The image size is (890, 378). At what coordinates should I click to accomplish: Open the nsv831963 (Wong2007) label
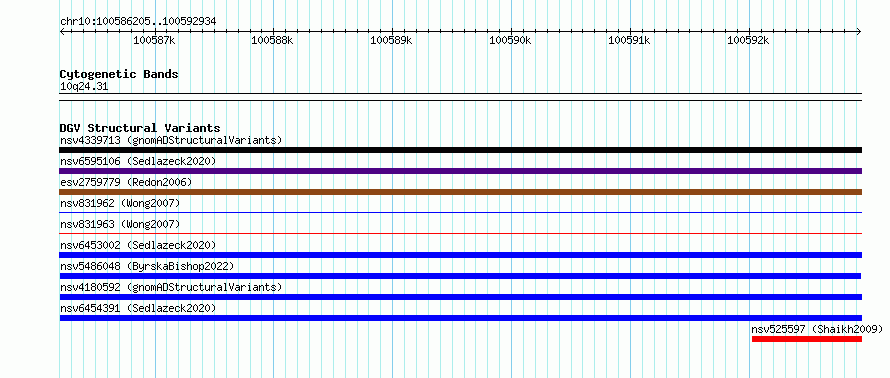(120, 224)
